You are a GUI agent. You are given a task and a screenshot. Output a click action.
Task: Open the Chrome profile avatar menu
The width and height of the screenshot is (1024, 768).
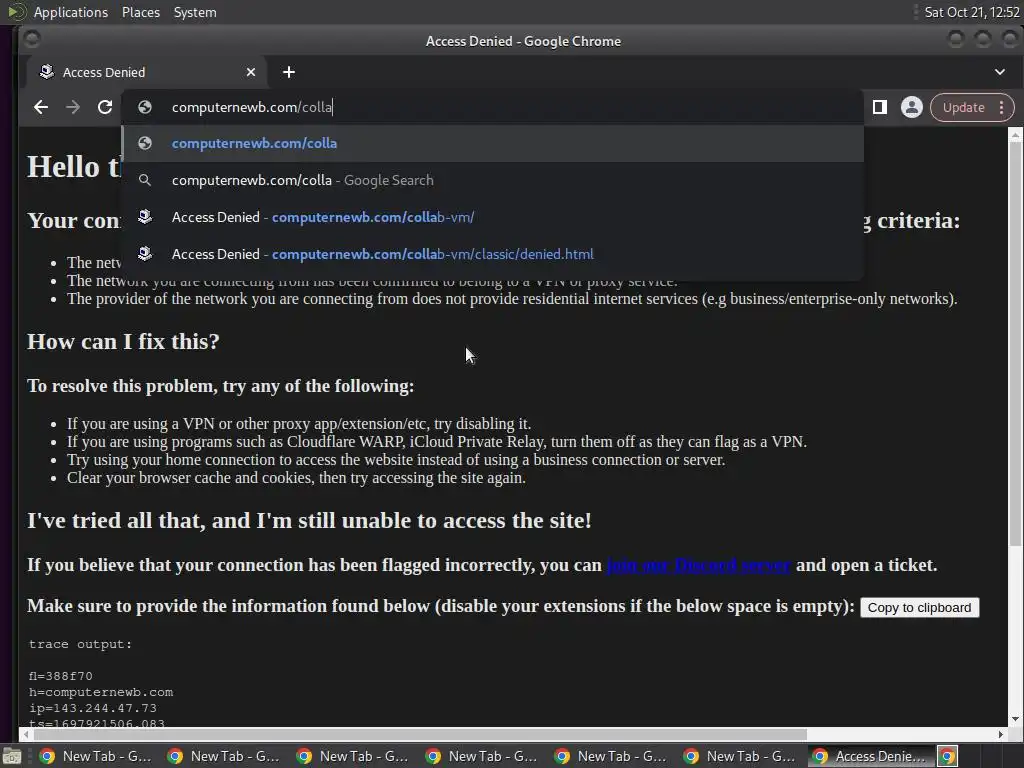pos(912,107)
